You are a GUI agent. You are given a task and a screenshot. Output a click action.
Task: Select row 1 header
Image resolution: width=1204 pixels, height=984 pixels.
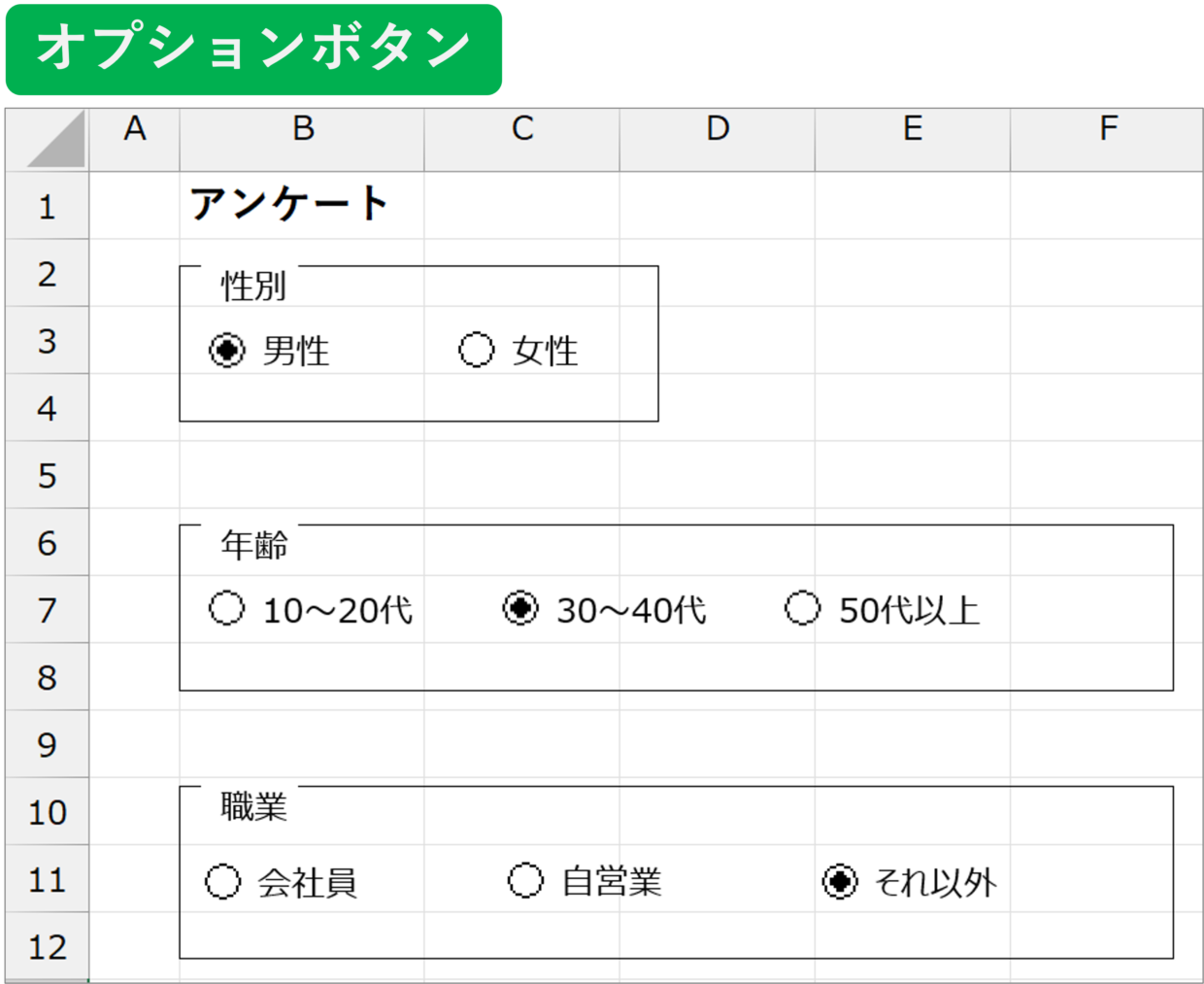pyautogui.click(x=47, y=205)
